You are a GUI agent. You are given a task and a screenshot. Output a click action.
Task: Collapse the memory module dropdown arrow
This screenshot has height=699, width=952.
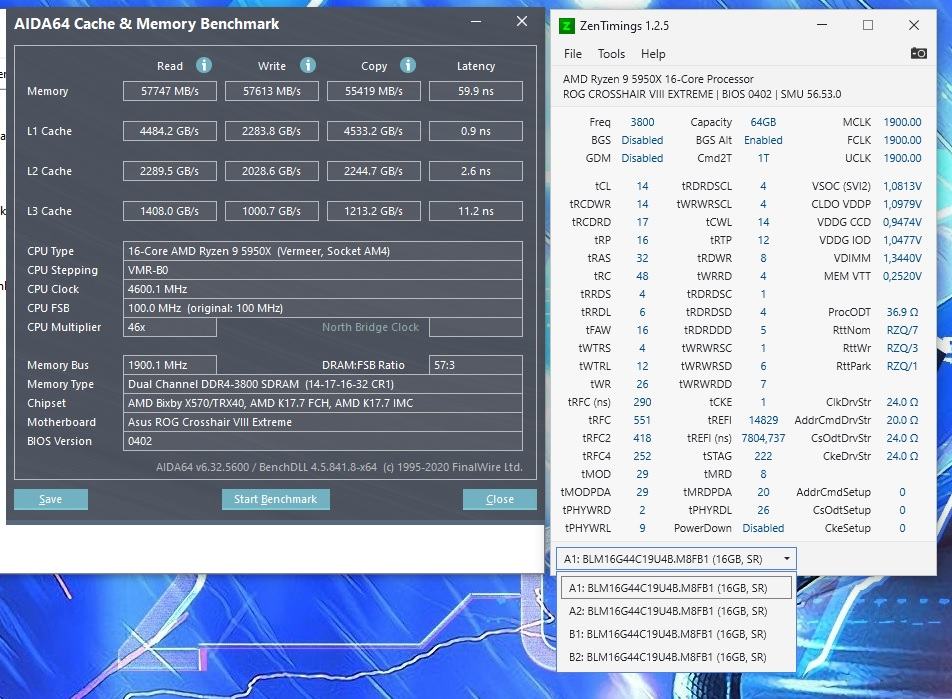[787, 559]
